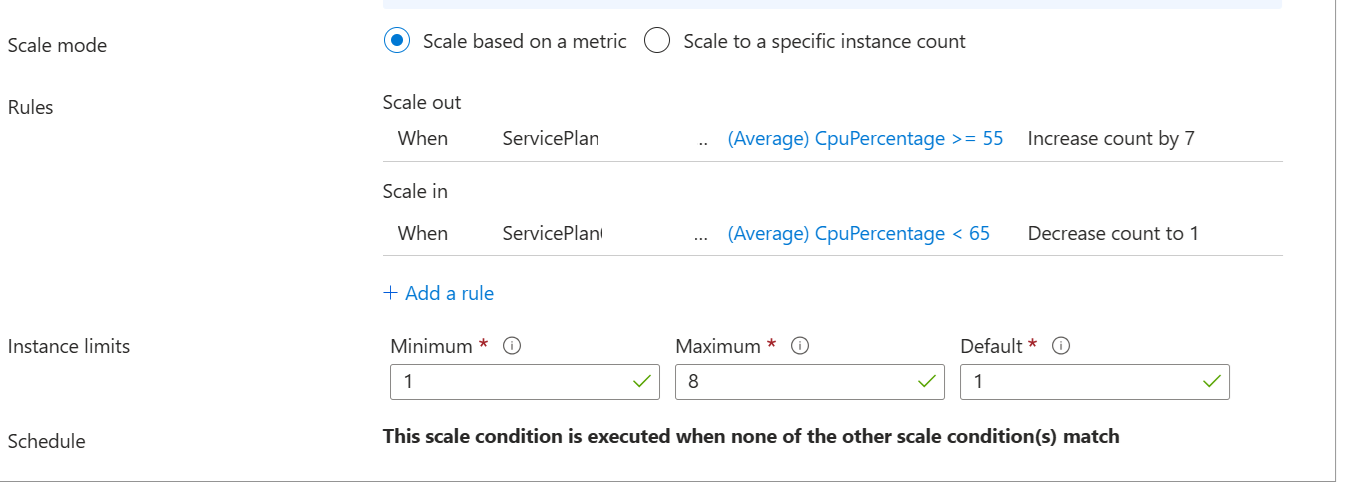Choose Scale to a specific instance count
This screenshot has height=496, width=1347.
pyautogui.click(x=657, y=41)
